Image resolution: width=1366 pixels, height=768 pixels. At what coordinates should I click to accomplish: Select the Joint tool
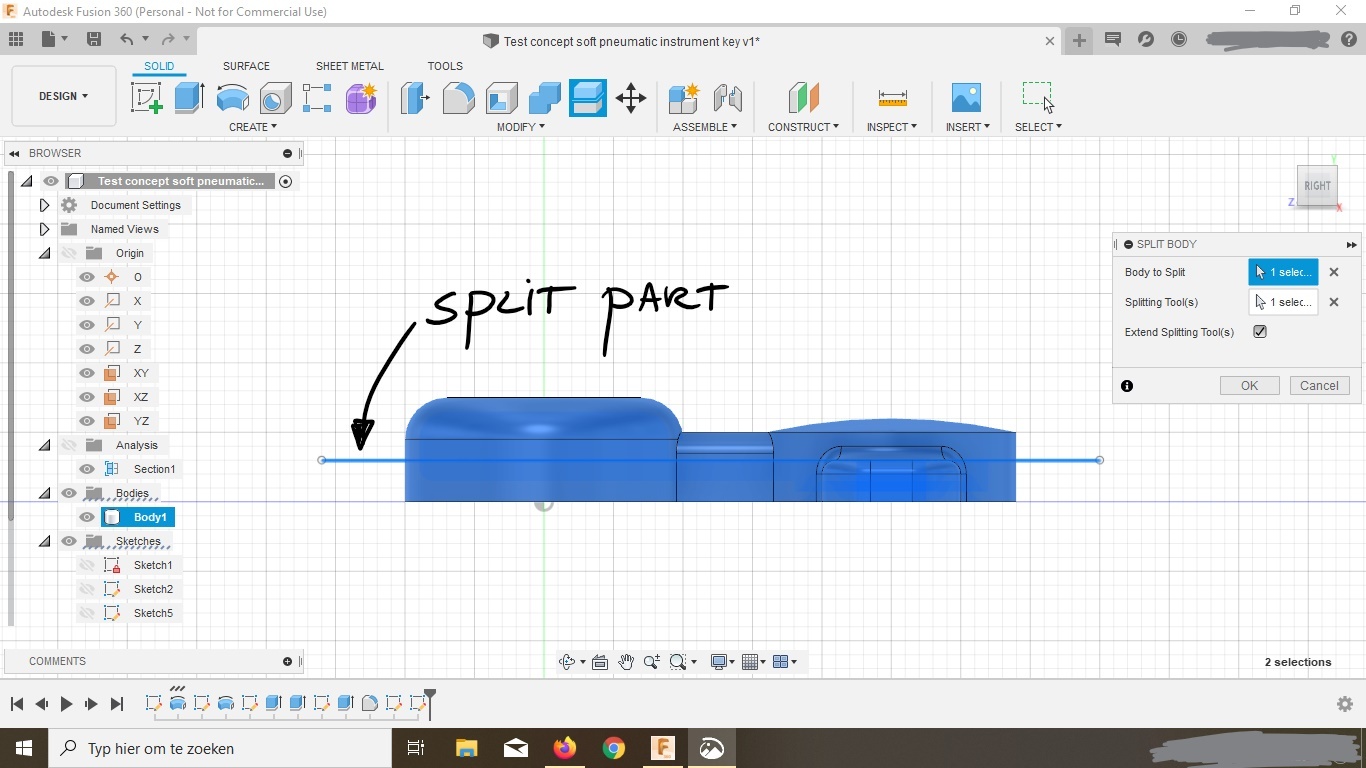click(x=728, y=98)
